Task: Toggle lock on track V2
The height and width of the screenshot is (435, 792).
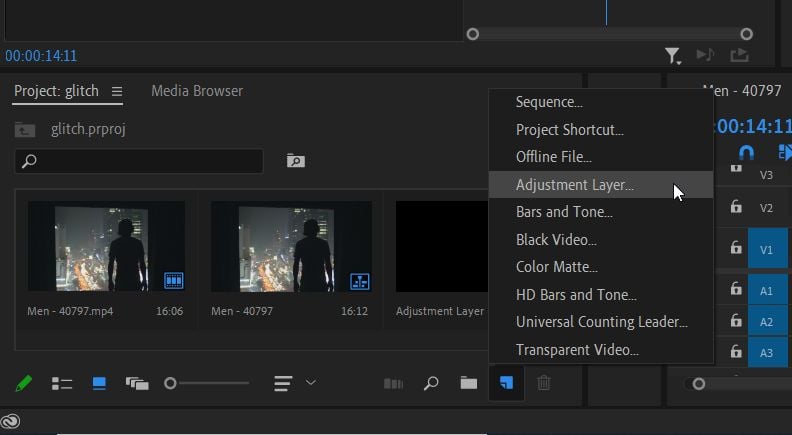Action: [736, 207]
